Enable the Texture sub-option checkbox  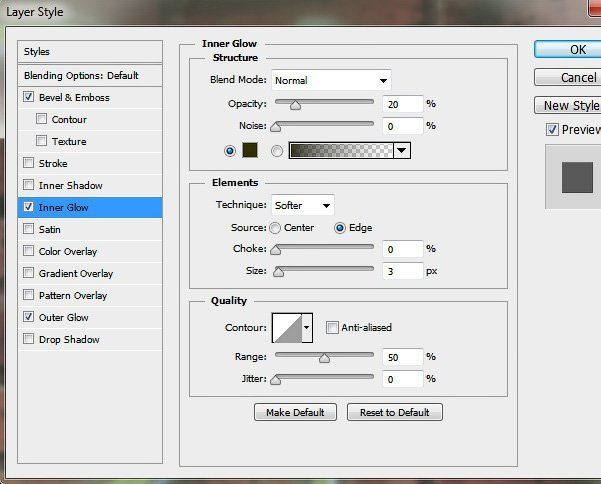click(x=41, y=141)
